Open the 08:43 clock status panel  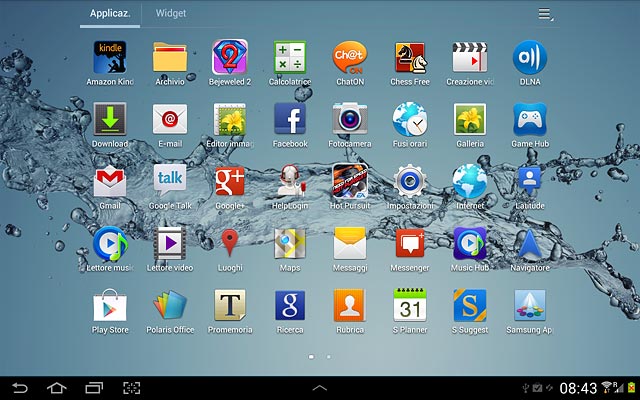[x=578, y=388]
